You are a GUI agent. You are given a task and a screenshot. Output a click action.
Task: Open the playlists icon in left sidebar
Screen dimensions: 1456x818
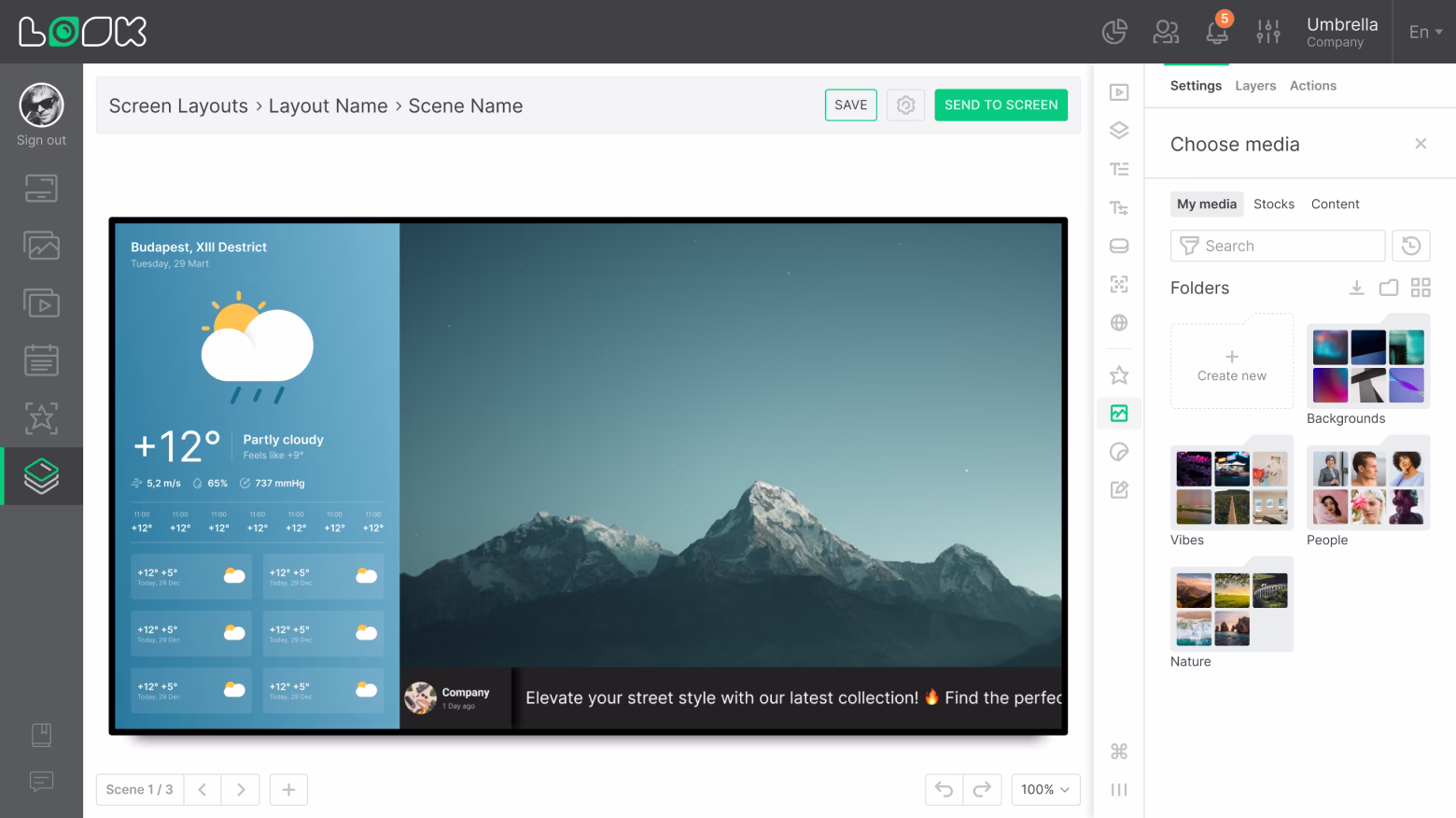41,303
